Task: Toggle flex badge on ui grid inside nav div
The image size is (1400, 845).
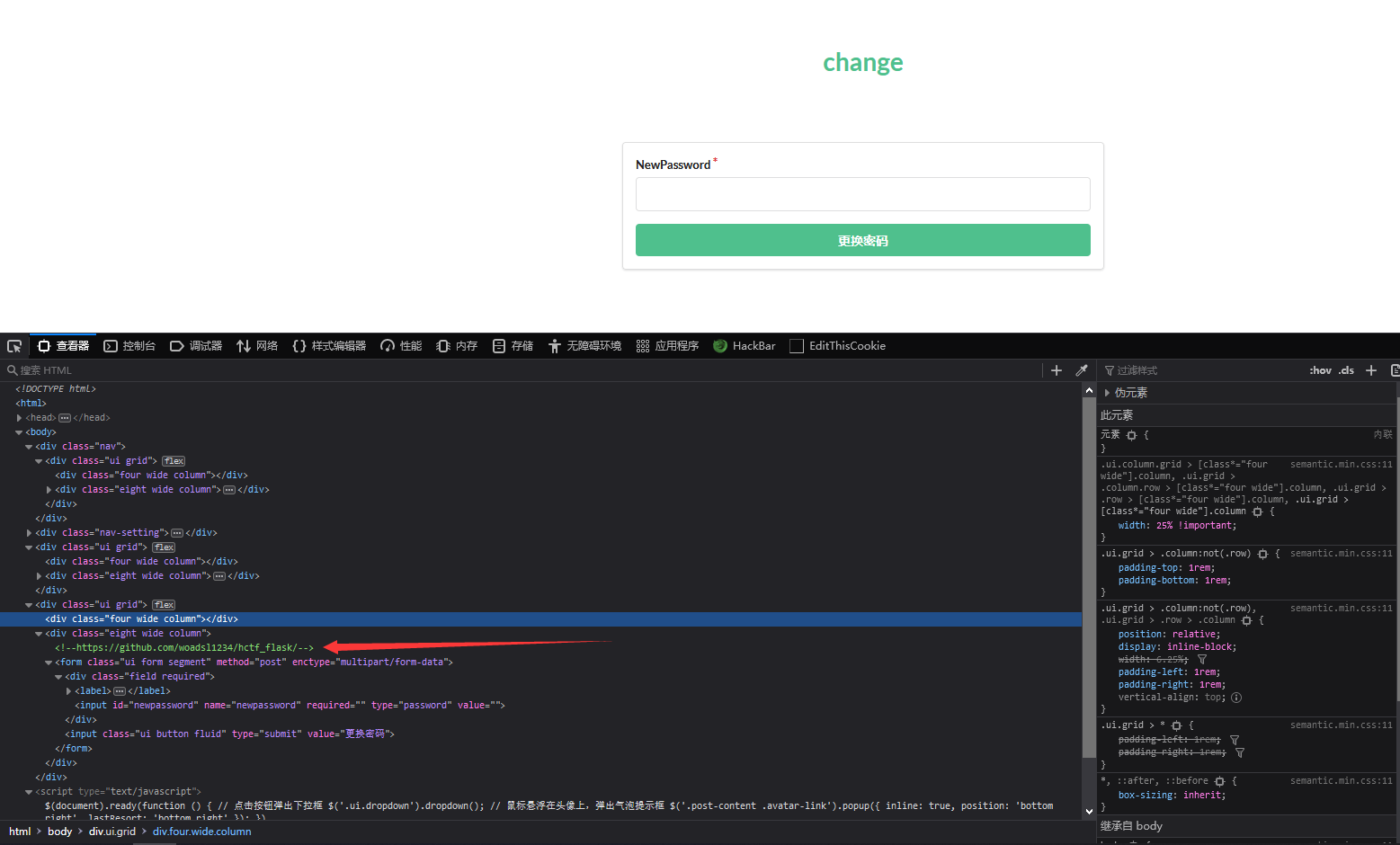Action: [x=174, y=461]
